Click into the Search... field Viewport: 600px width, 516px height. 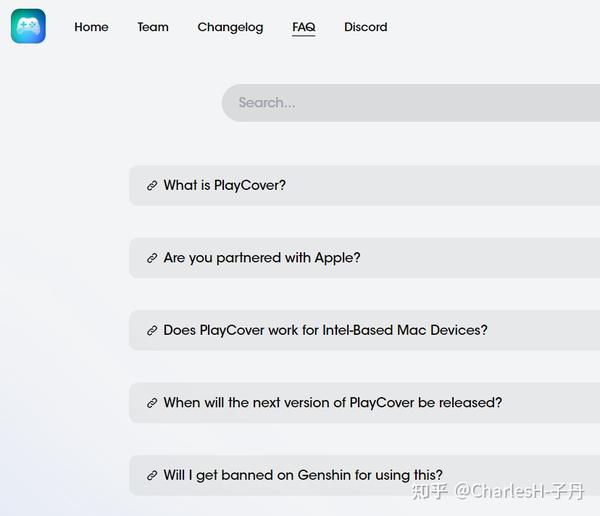pyautogui.click(x=411, y=103)
